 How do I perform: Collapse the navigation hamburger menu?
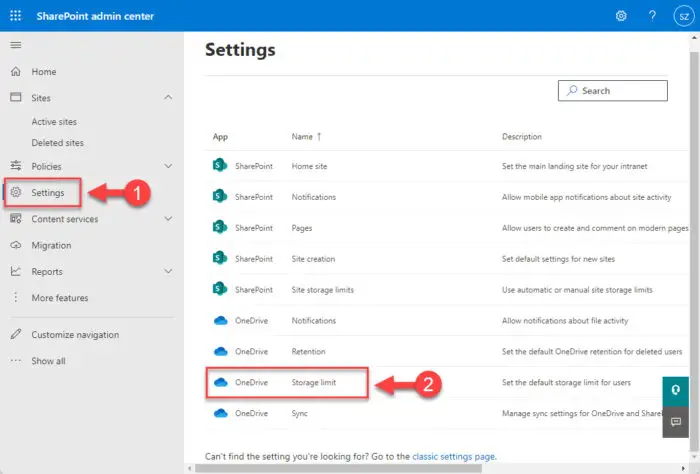(16, 45)
